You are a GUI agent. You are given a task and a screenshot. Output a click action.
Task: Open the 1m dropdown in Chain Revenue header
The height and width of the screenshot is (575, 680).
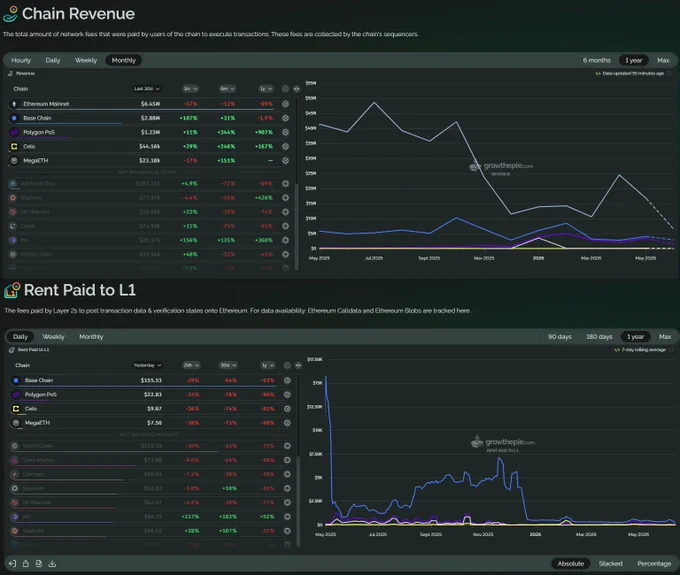[x=190, y=88]
